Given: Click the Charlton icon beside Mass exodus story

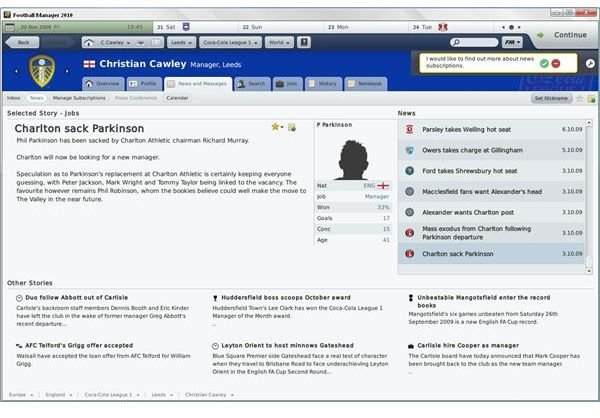Looking at the screenshot, I should point(409,233).
